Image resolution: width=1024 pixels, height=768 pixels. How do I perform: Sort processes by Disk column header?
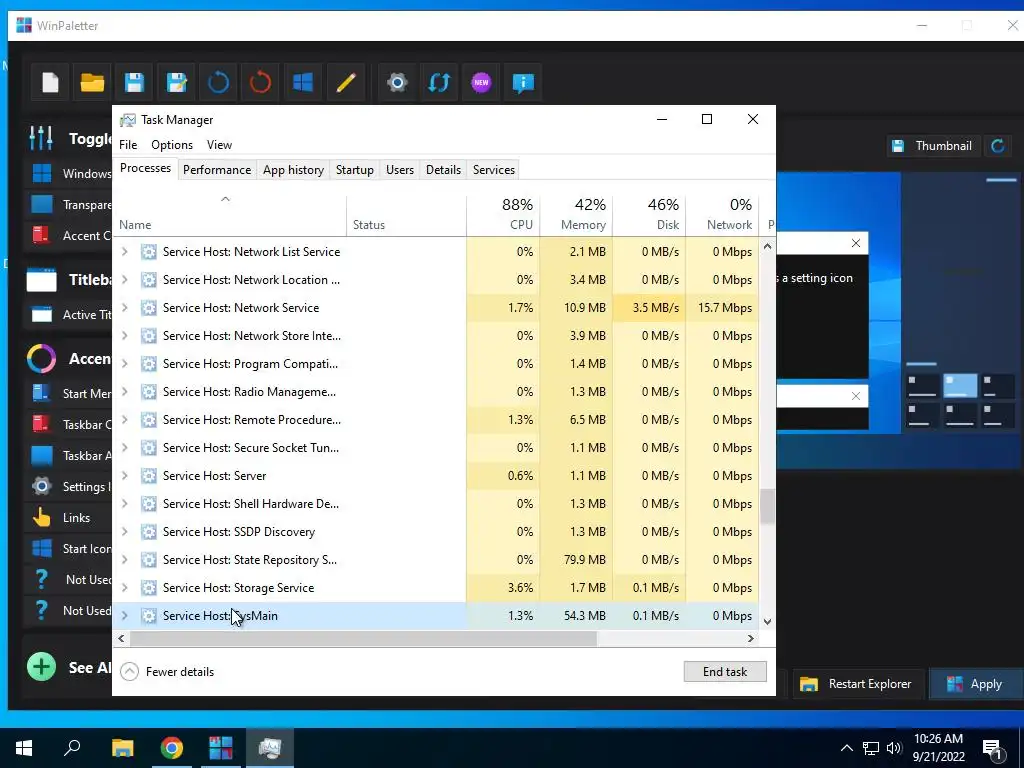coord(649,216)
